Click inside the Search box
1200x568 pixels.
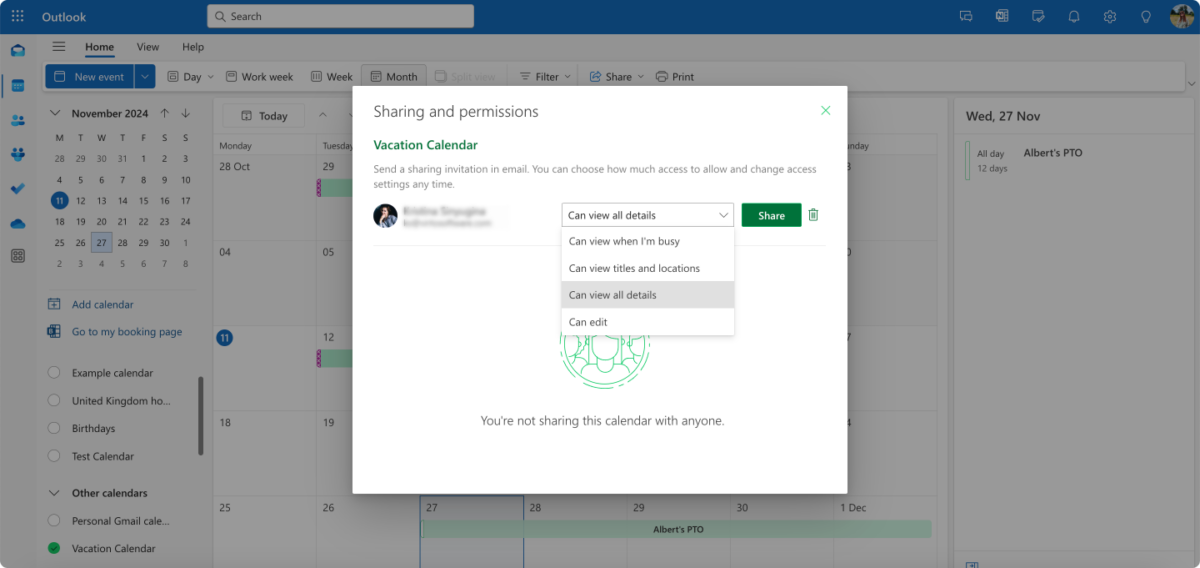[341, 16]
